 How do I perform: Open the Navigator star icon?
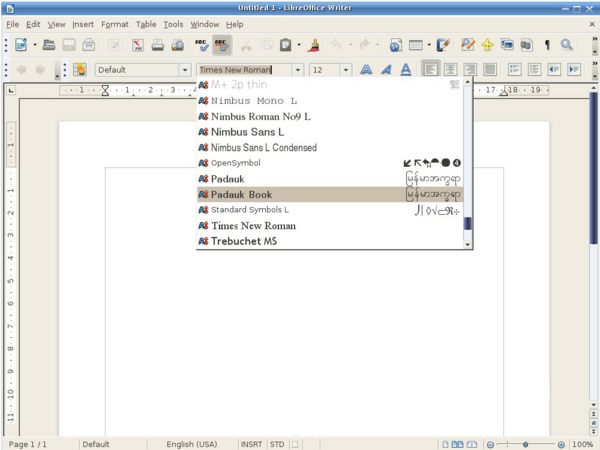coord(487,45)
